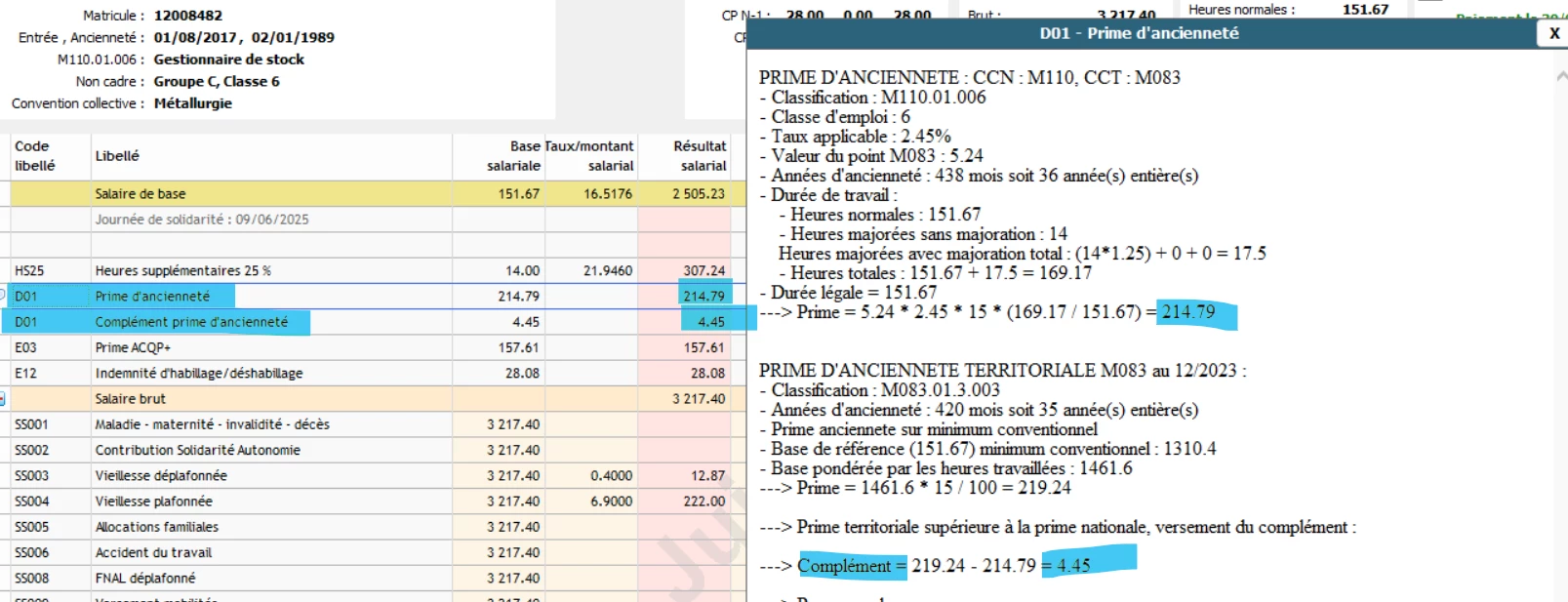Select the Indemnité d'habillage/déshabillage row label
1568x602 pixels.
(x=199, y=374)
